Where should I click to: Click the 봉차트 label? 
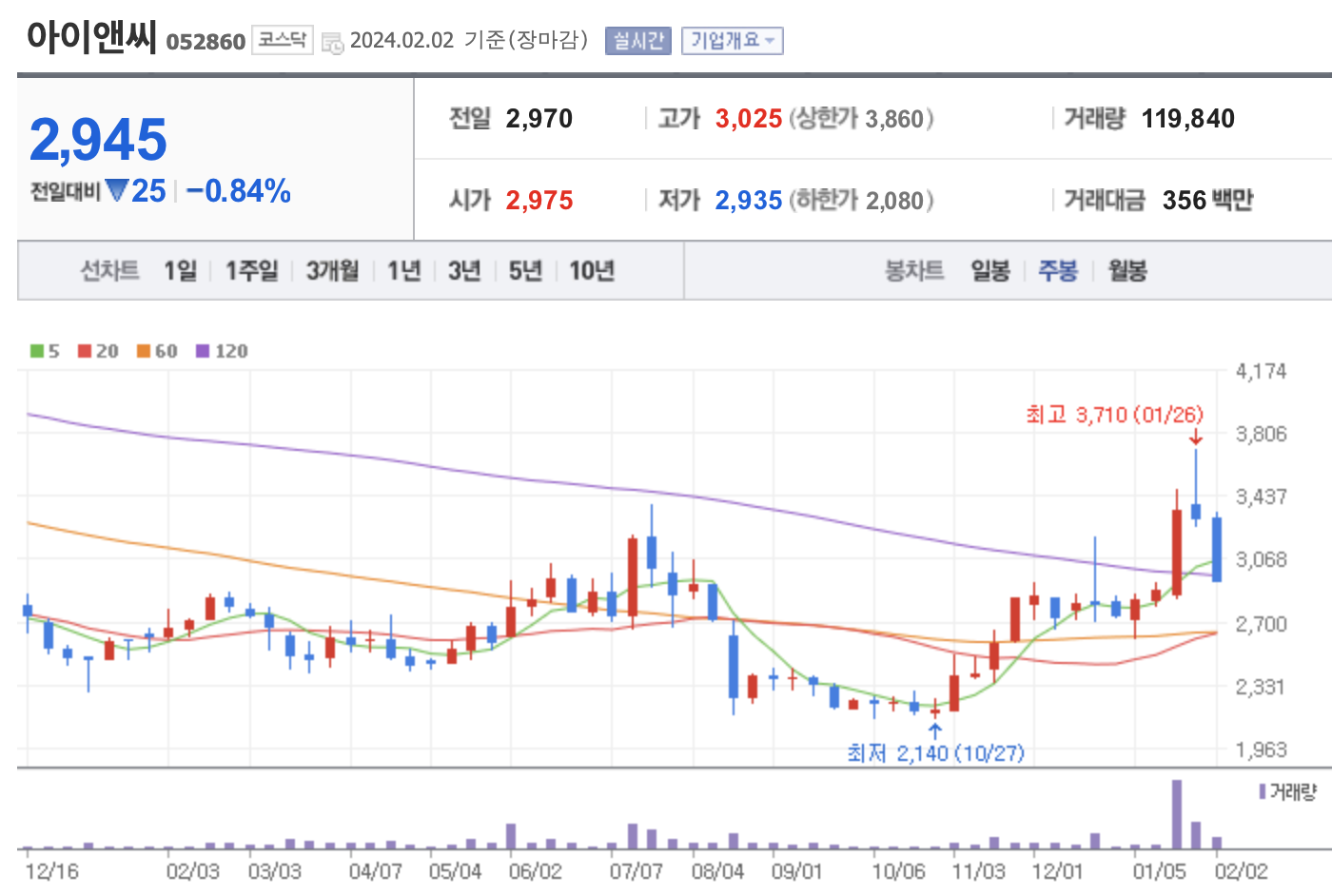pyautogui.click(x=914, y=271)
